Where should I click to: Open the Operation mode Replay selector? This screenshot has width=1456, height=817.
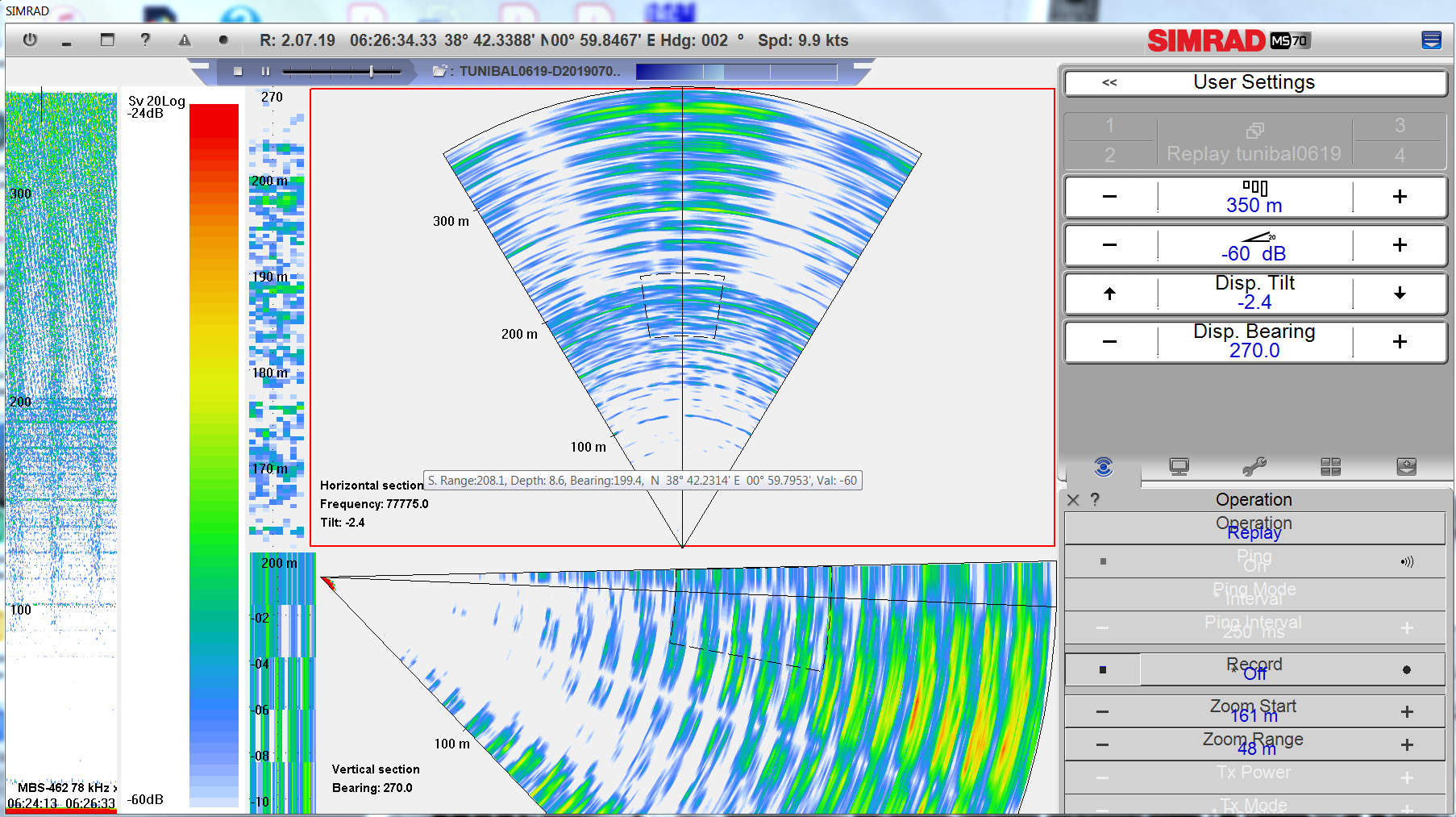[x=1254, y=528]
